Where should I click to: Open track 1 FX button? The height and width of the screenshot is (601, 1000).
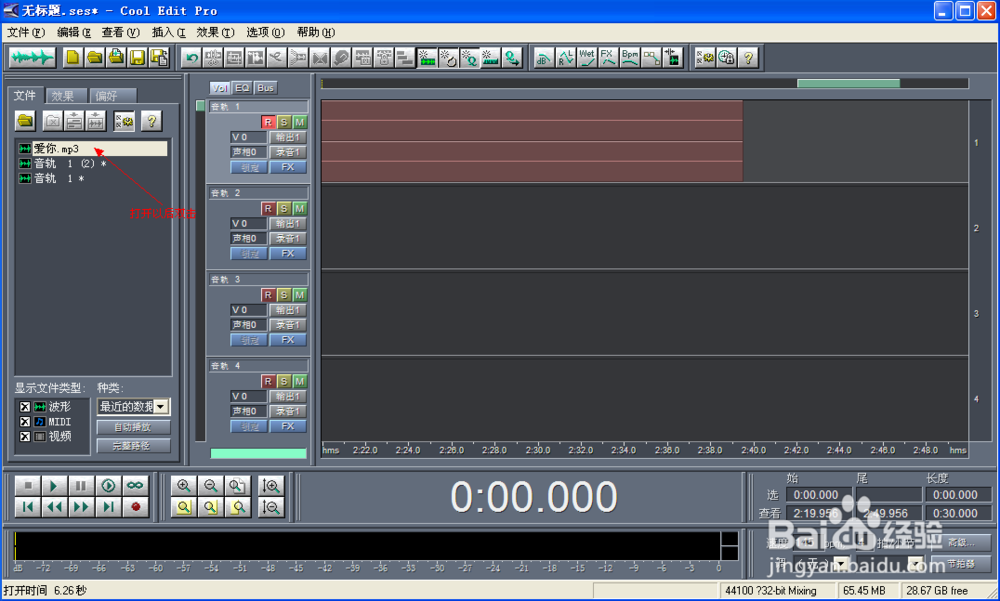coord(288,167)
